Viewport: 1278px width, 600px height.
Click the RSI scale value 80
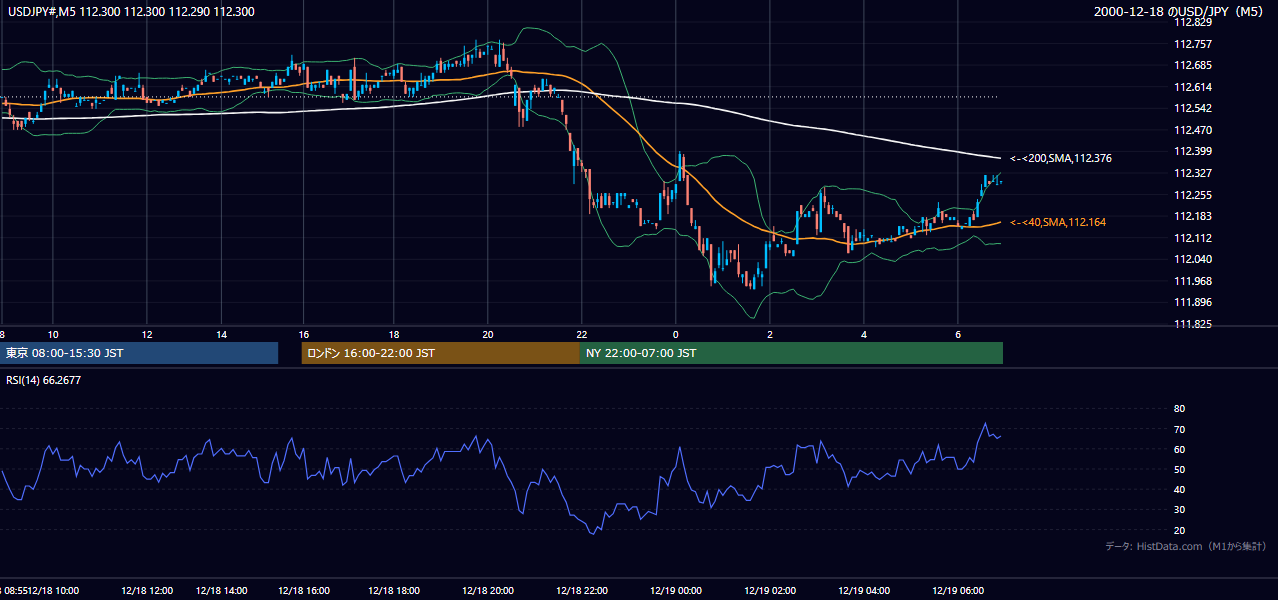point(1179,409)
